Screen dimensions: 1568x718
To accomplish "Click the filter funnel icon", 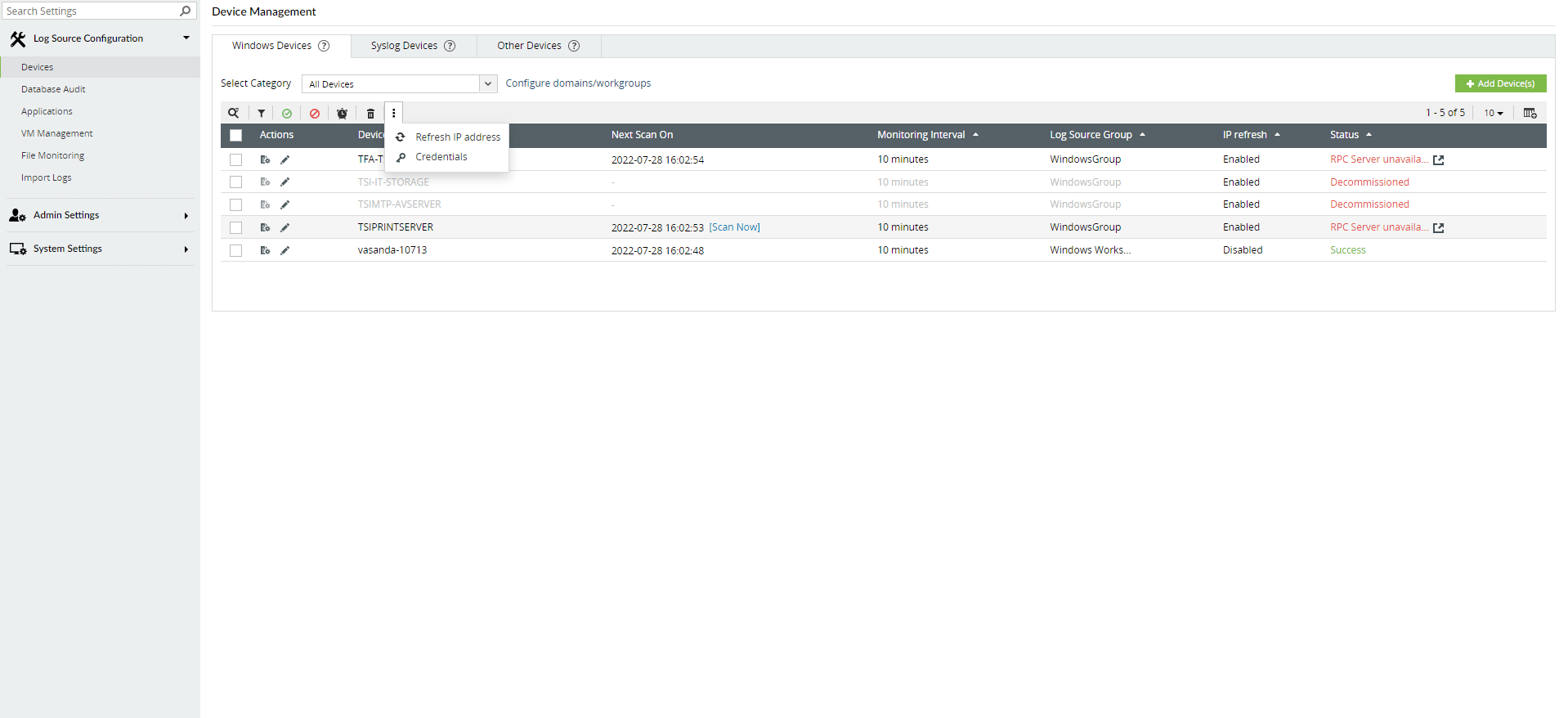I will [262, 114].
